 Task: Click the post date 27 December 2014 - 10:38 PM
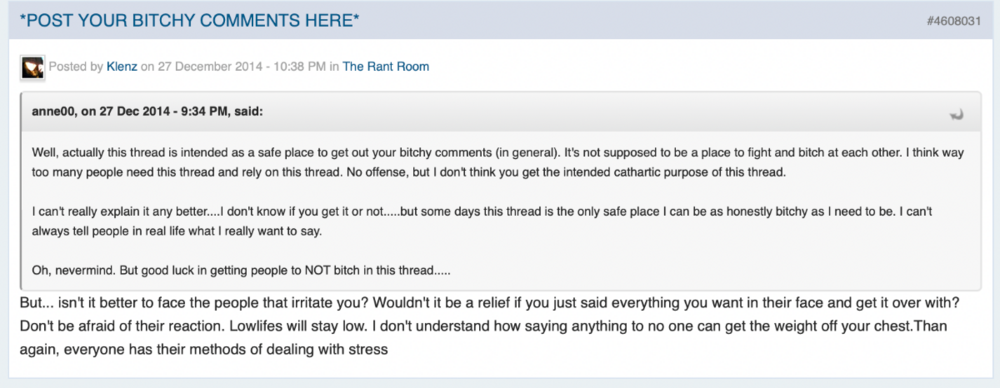point(242,66)
